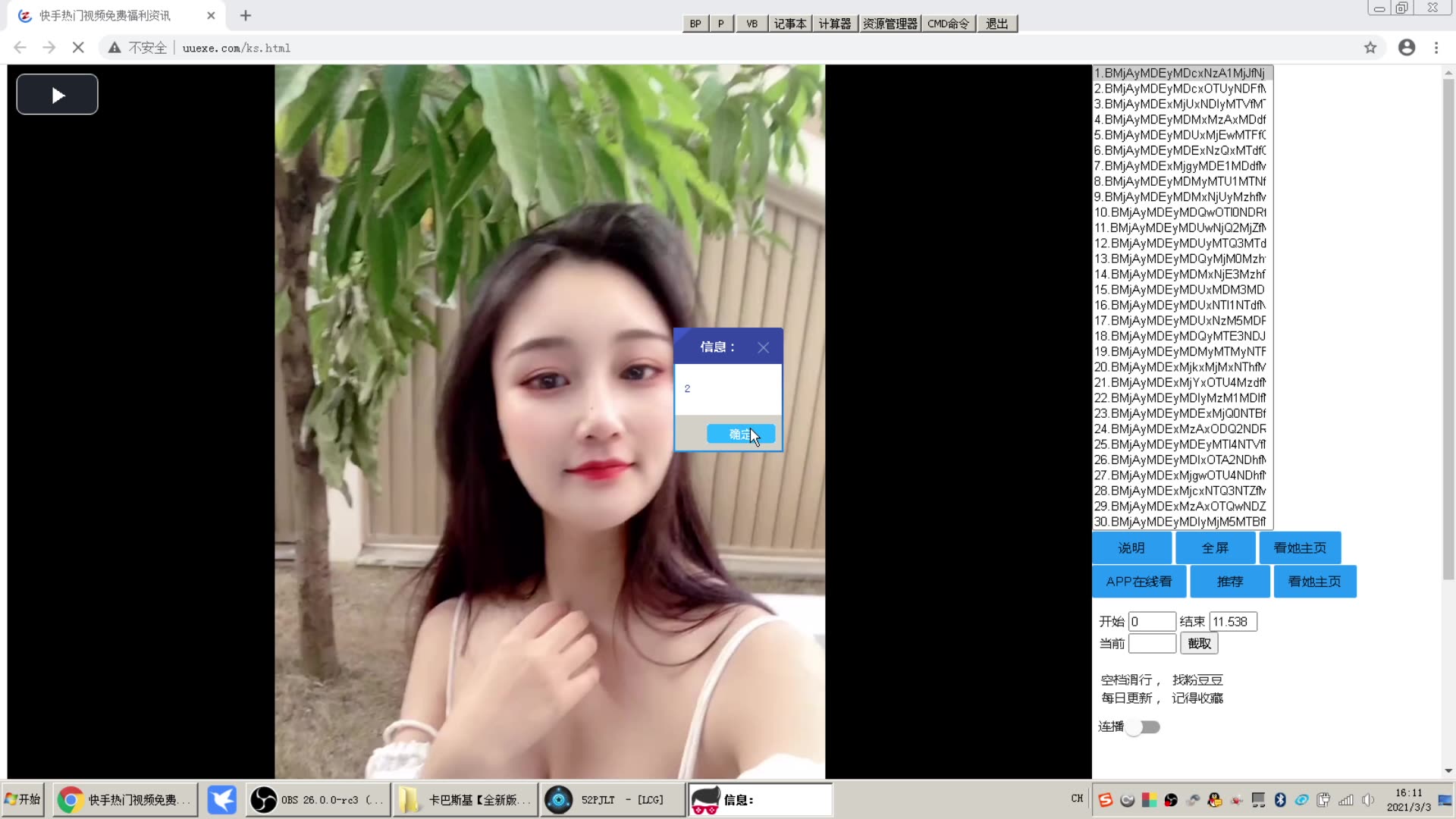Open Chrome three-dot menu
1456x819 pixels.
[1436, 48]
